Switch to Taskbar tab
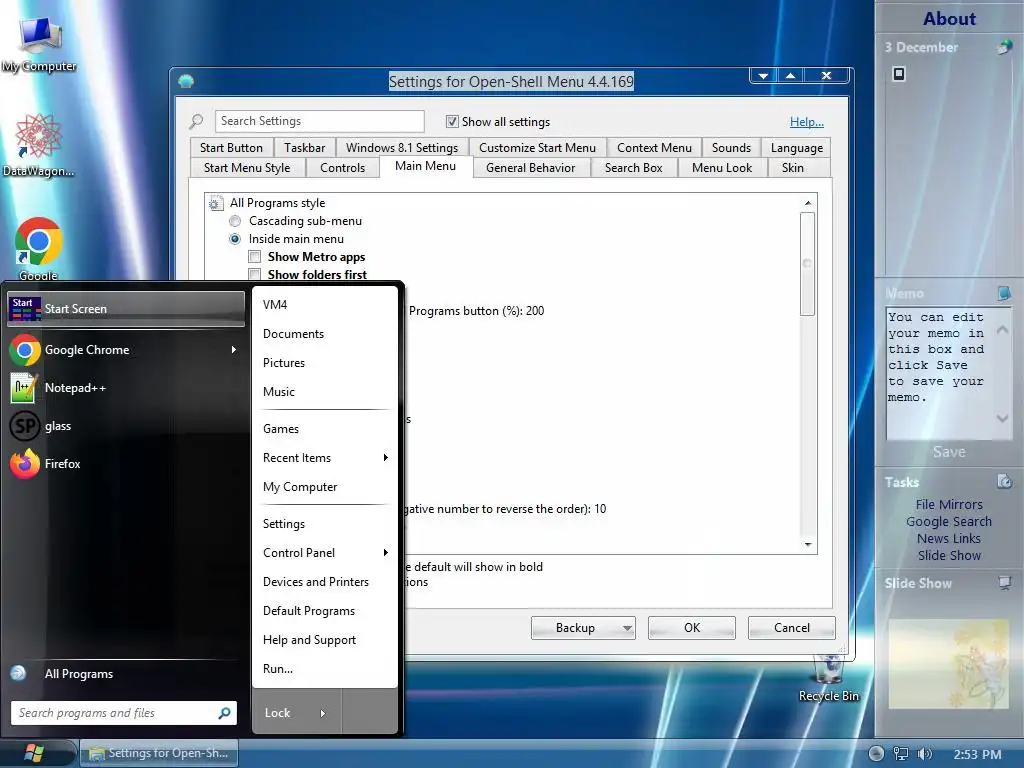This screenshot has height=768, width=1024. [x=304, y=148]
